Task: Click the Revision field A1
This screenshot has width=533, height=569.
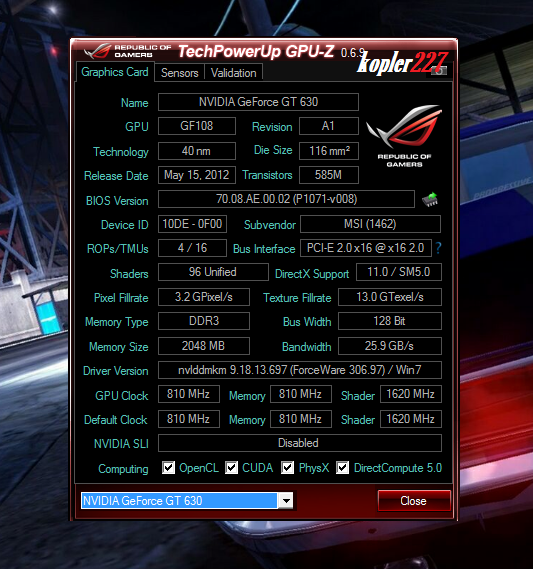Action: pos(329,126)
